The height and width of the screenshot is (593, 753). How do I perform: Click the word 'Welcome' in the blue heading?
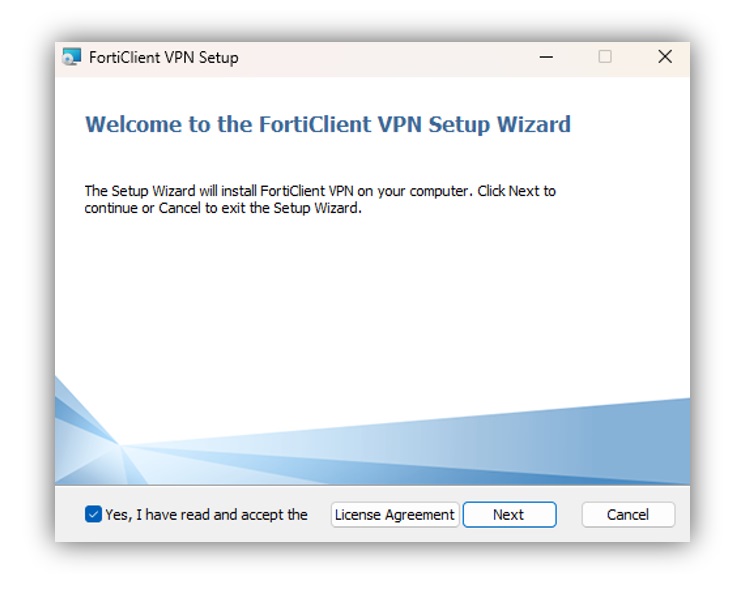click(134, 124)
